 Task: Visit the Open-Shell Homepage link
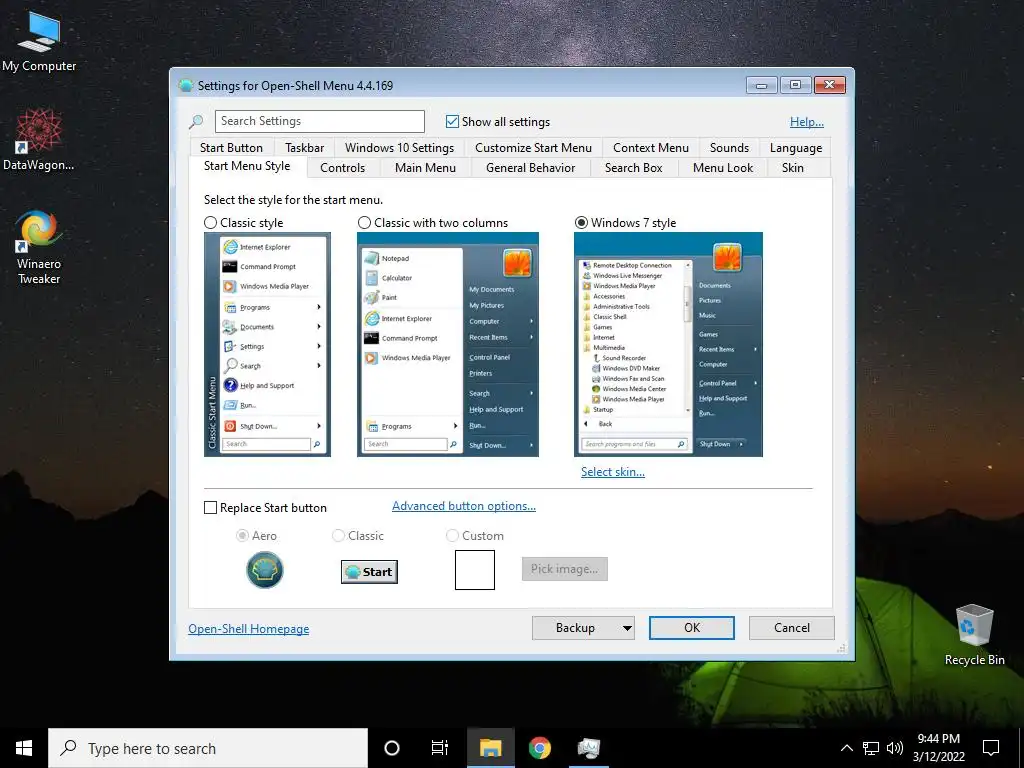(249, 628)
